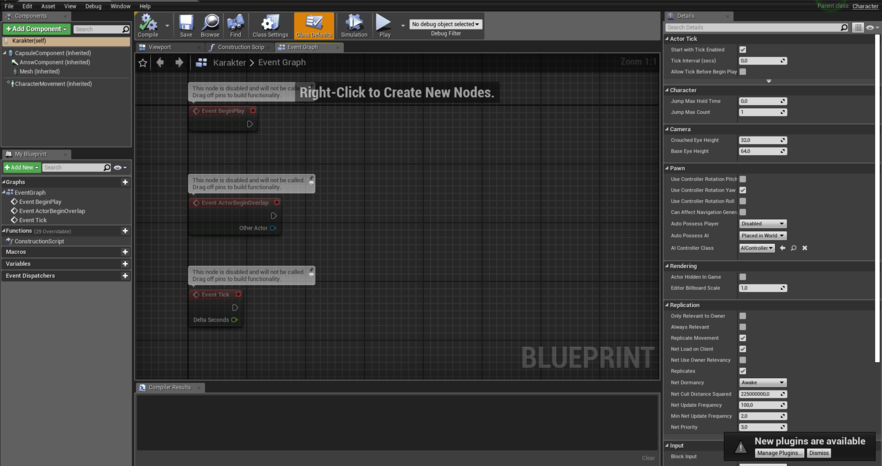Screen dimensions: 882x466
Task: Click the Karakter breadcrumb
Action: (230, 62)
